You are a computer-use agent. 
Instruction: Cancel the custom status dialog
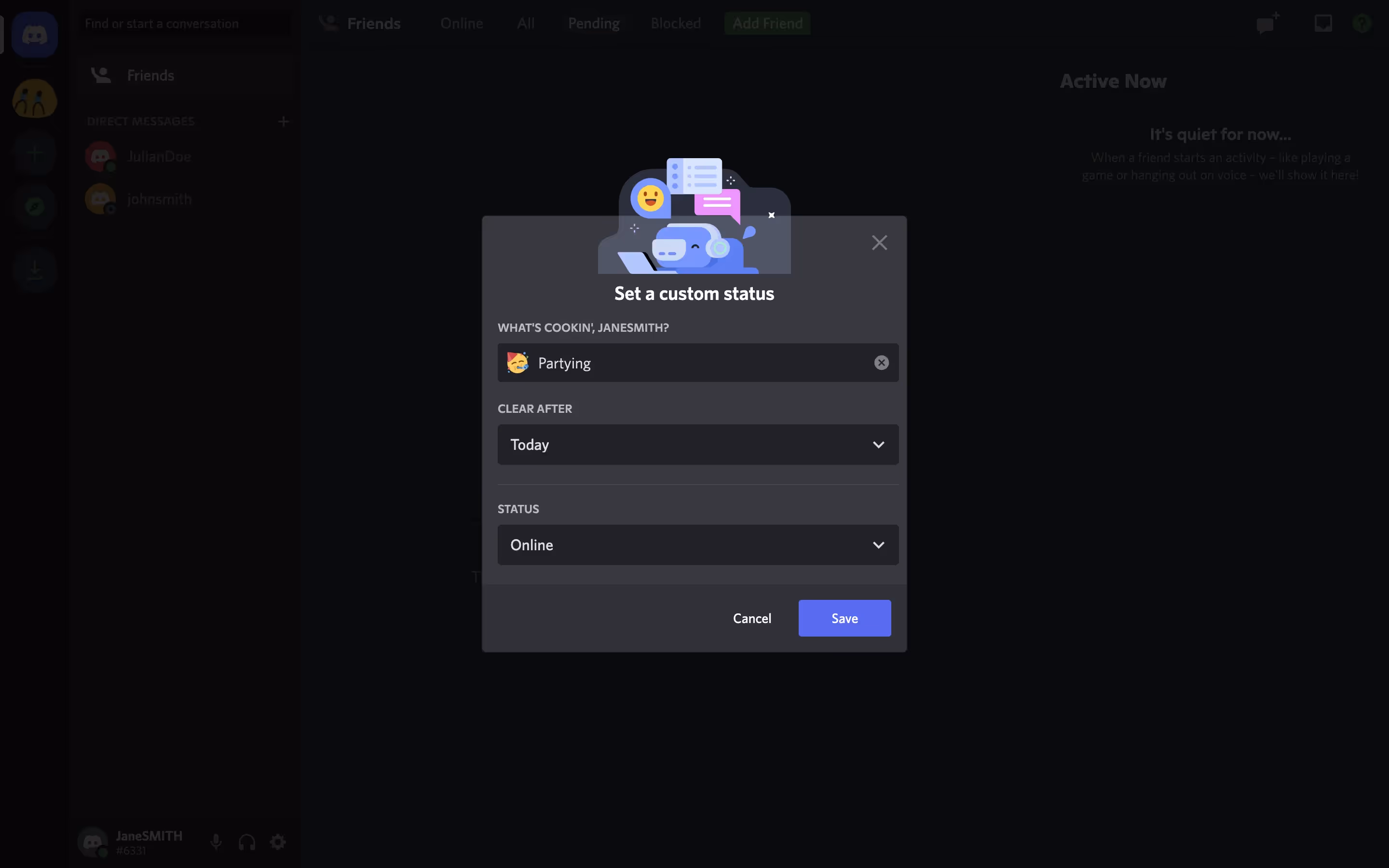(x=752, y=618)
